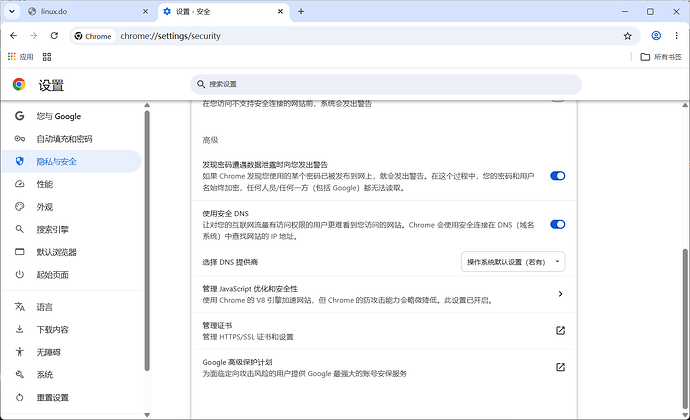Open external link icon for 管理证书

tap(560, 330)
